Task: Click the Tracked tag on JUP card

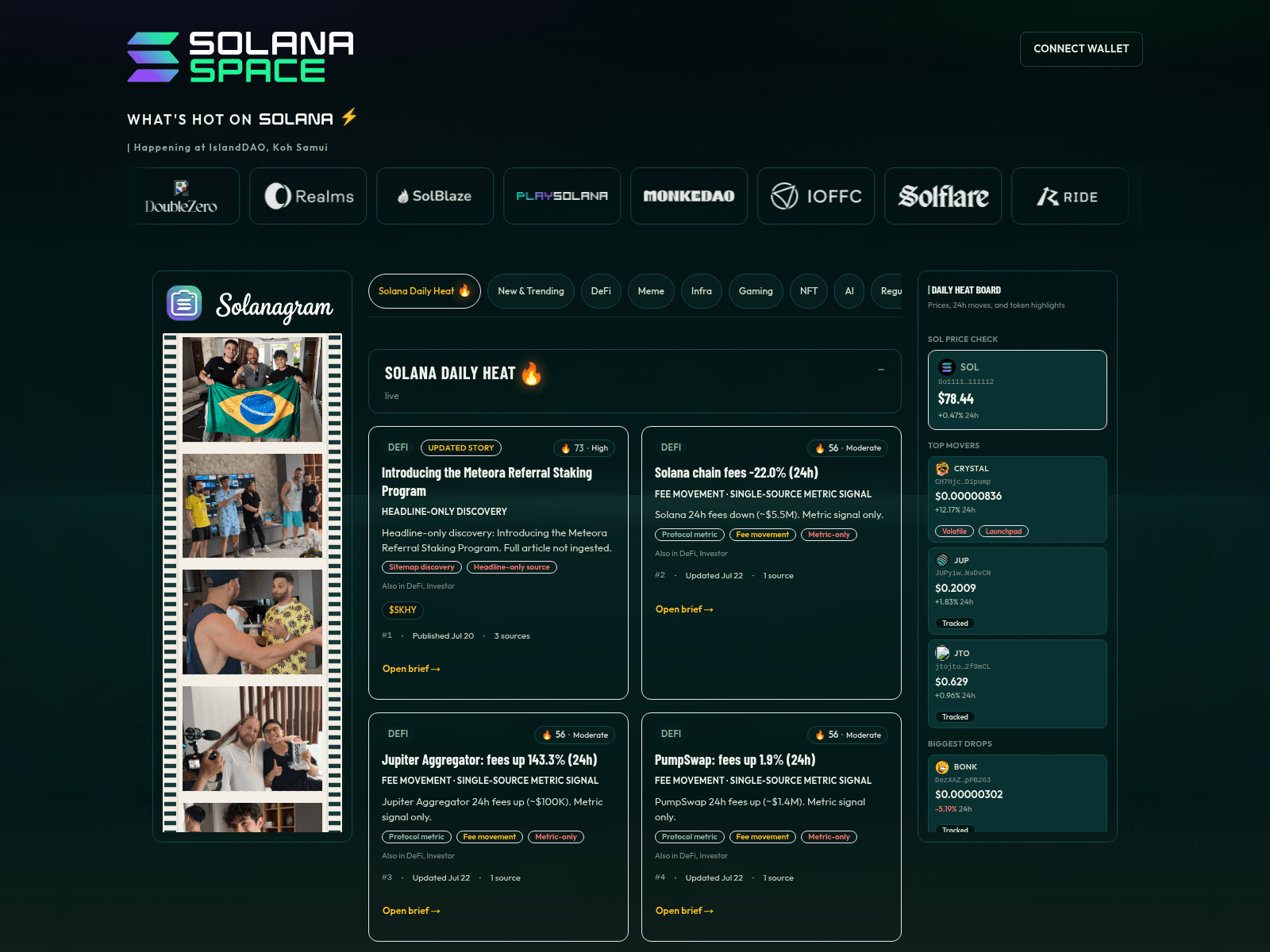Action: click(x=955, y=624)
